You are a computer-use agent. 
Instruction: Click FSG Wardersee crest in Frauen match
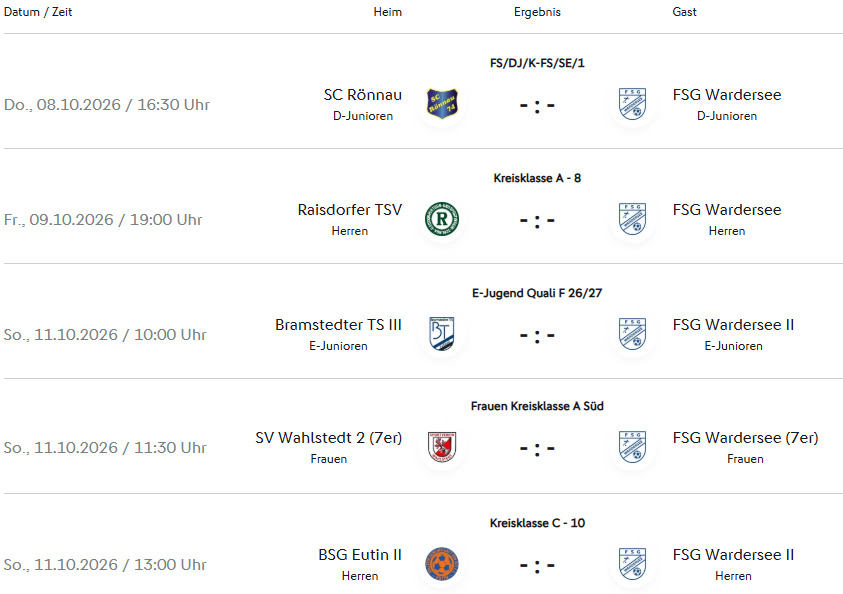click(632, 447)
